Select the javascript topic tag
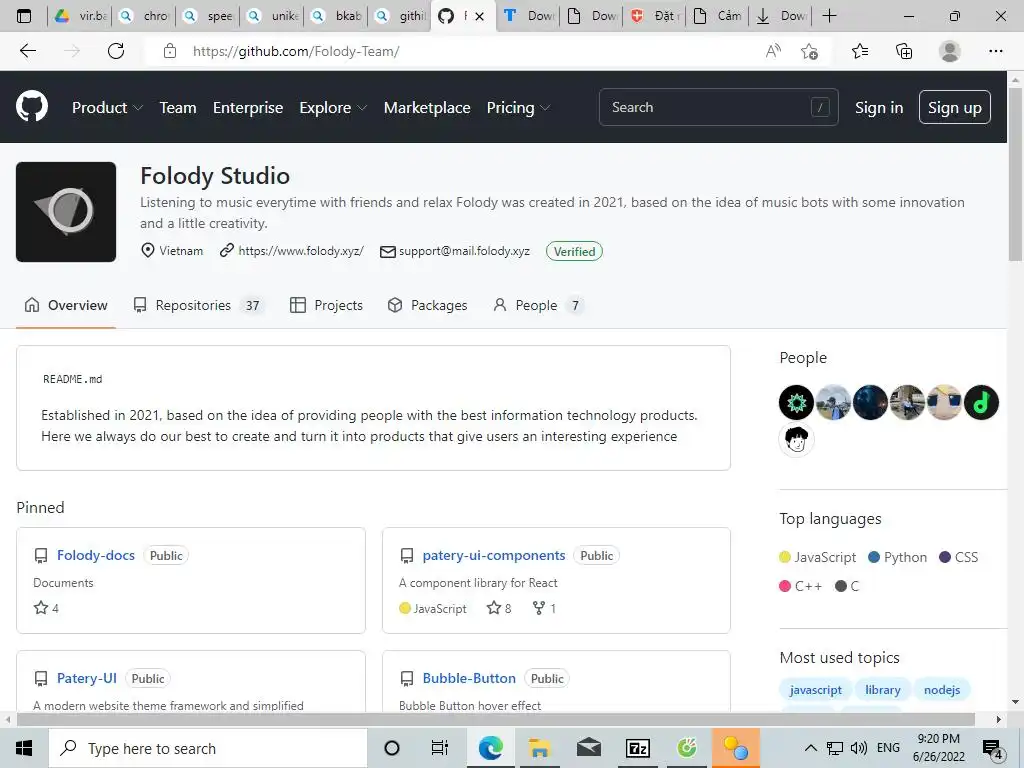 [x=815, y=690]
